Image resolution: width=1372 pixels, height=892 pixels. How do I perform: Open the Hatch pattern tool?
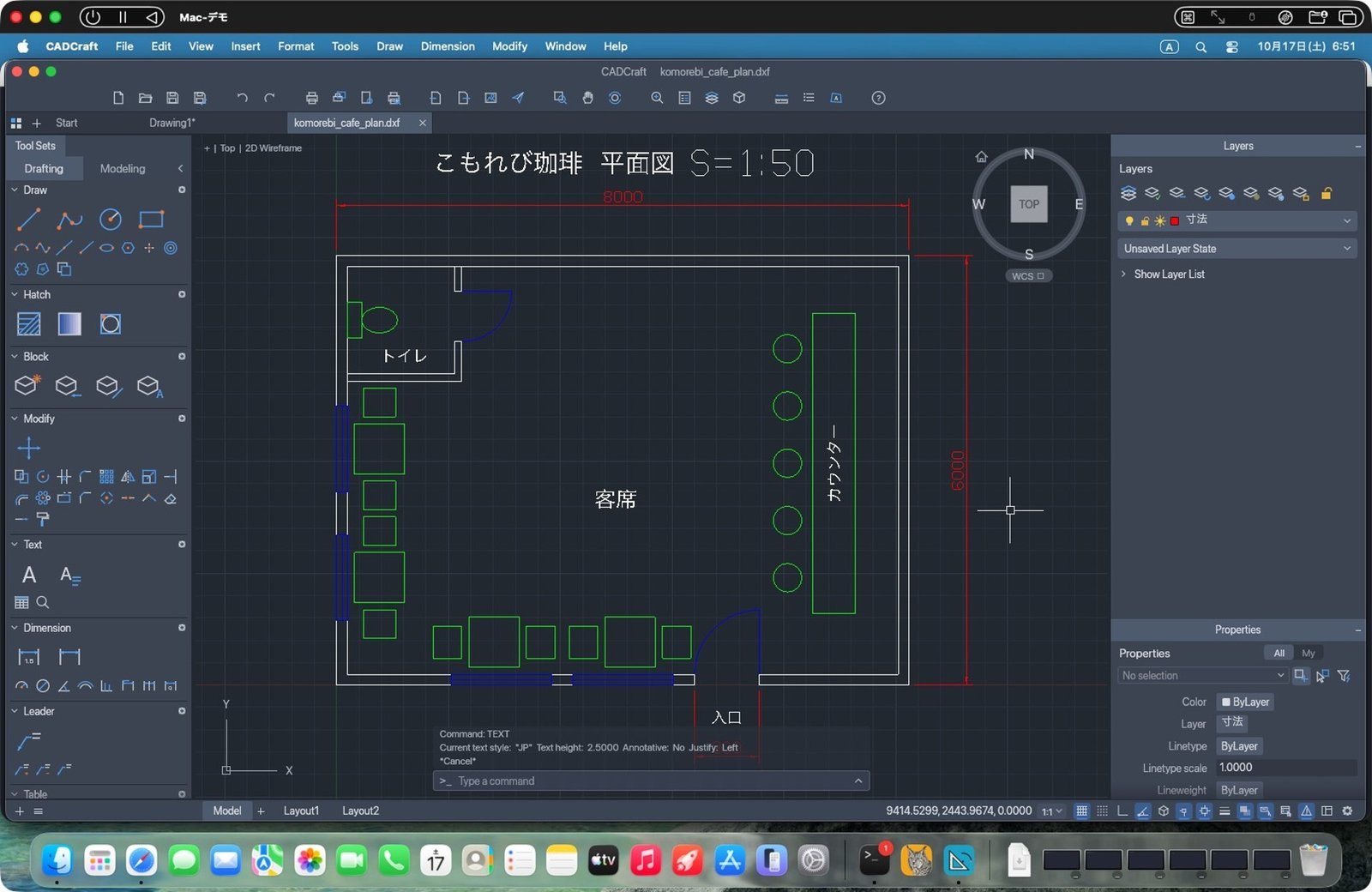29,324
